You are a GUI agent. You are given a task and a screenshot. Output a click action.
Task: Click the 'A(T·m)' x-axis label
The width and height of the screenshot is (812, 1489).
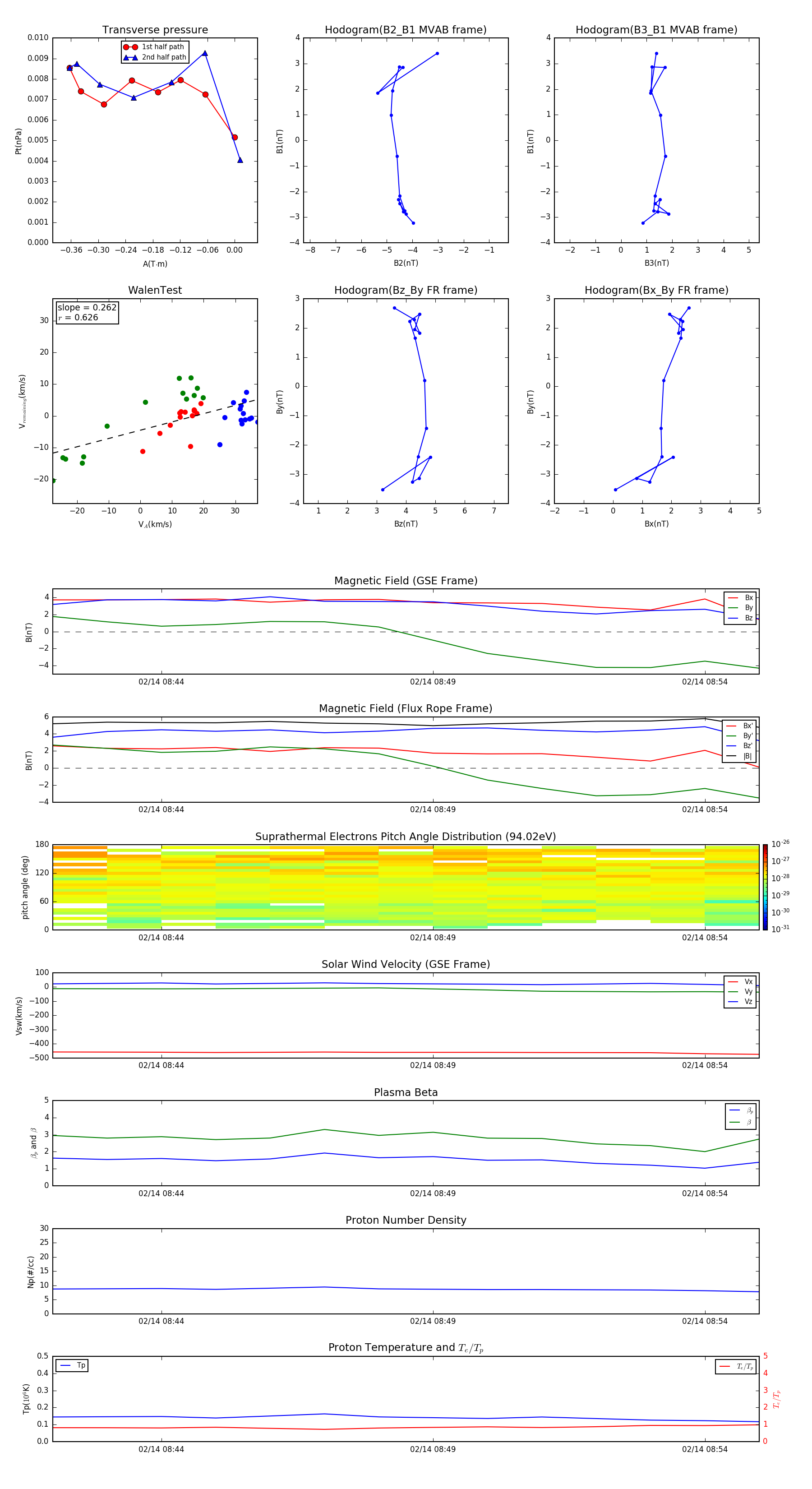155,264
